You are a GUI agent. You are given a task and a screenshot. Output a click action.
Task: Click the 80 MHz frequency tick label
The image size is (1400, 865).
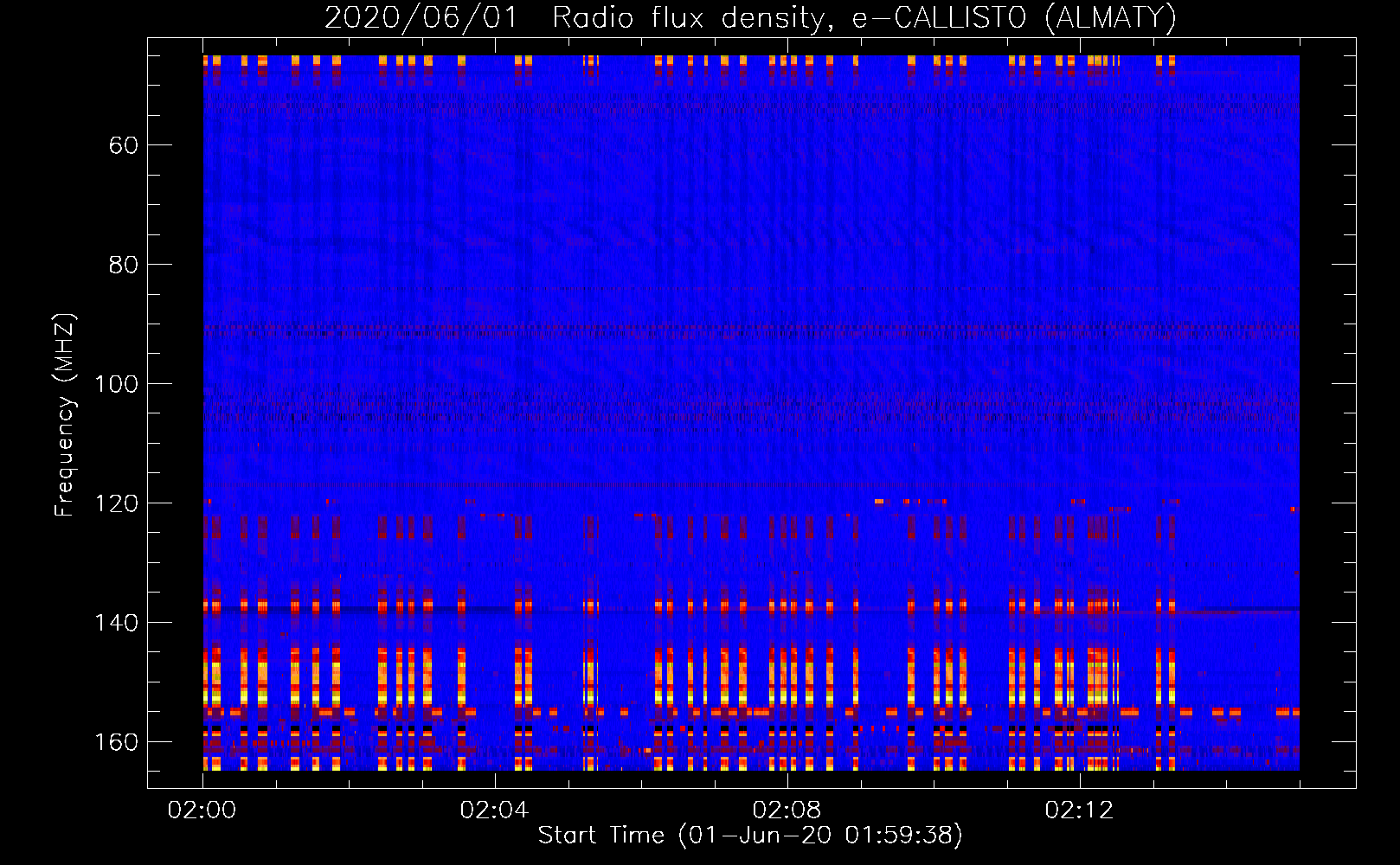(124, 265)
